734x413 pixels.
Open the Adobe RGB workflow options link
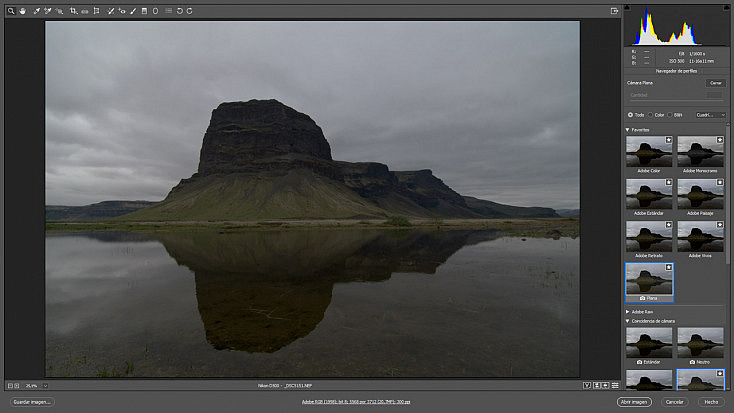[356, 402]
